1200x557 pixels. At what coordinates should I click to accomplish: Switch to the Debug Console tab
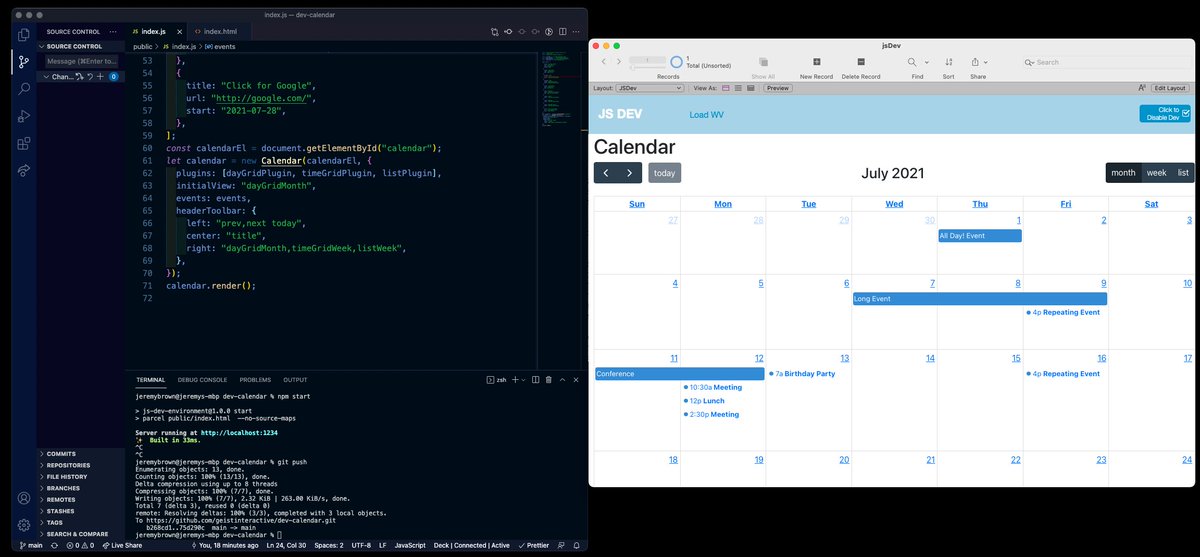(203, 380)
